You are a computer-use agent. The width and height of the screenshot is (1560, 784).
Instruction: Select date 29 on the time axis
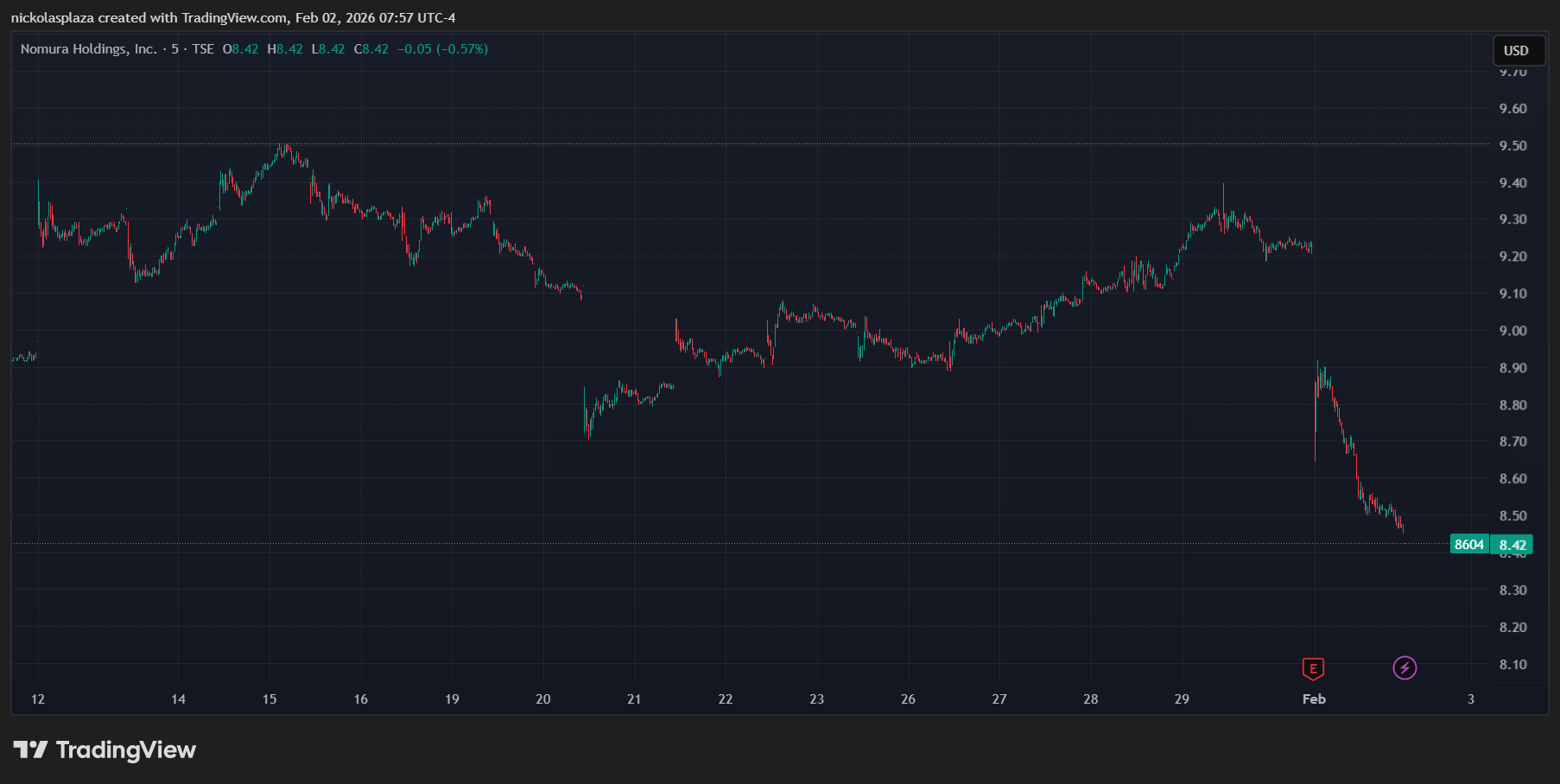tap(1182, 699)
